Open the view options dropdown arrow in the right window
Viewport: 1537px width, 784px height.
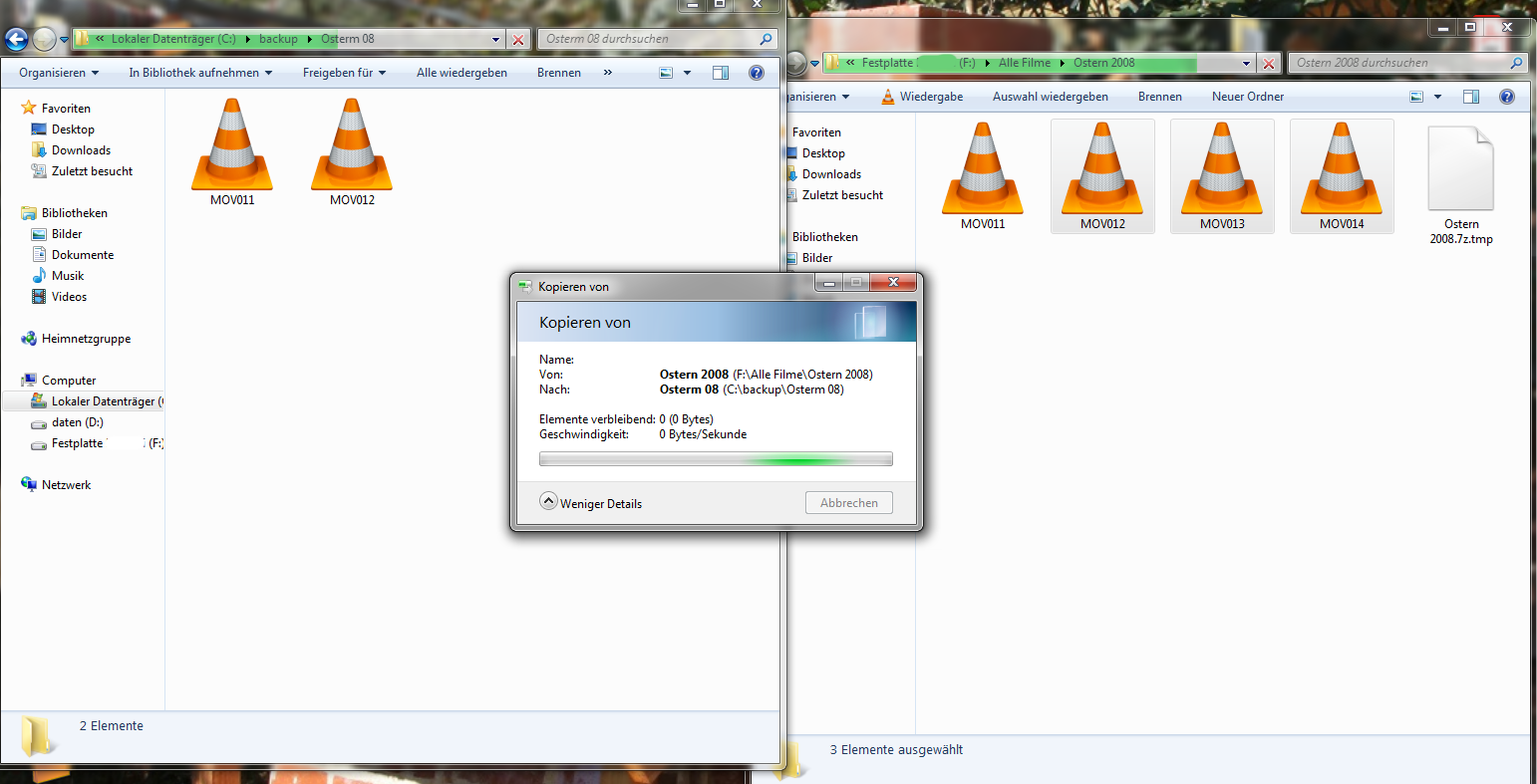coord(1437,97)
